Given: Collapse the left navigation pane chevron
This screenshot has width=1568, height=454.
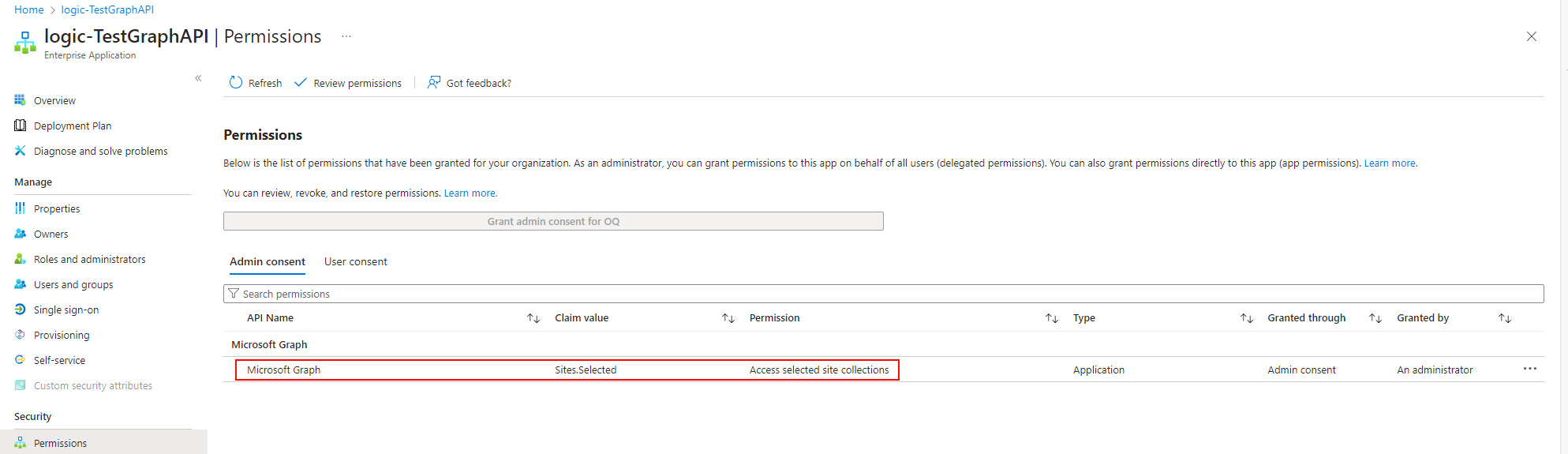Looking at the screenshot, I should (198, 78).
